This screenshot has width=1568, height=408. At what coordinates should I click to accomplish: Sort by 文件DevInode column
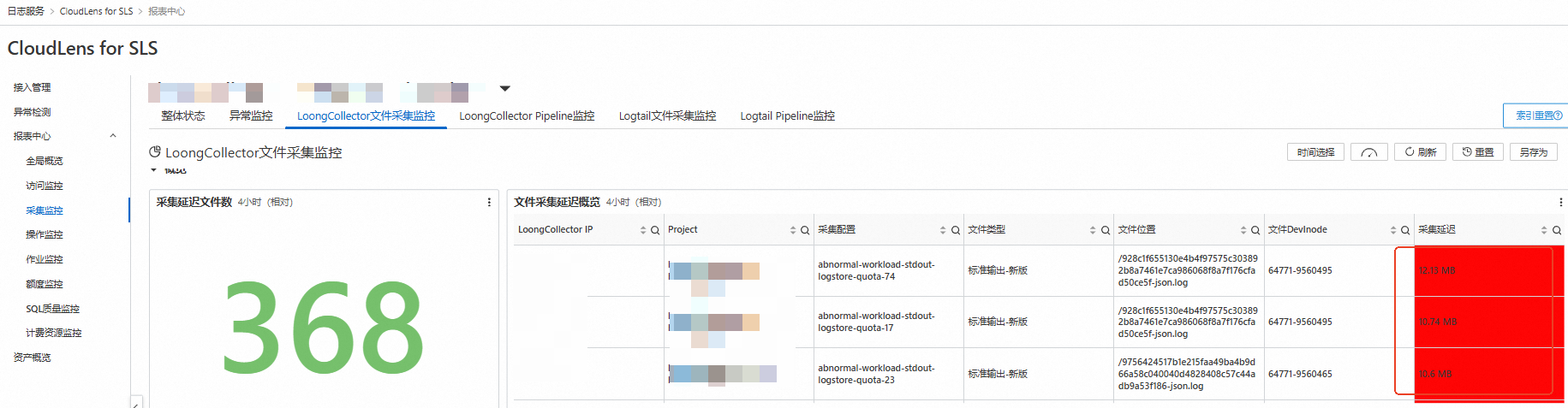click(x=1393, y=230)
